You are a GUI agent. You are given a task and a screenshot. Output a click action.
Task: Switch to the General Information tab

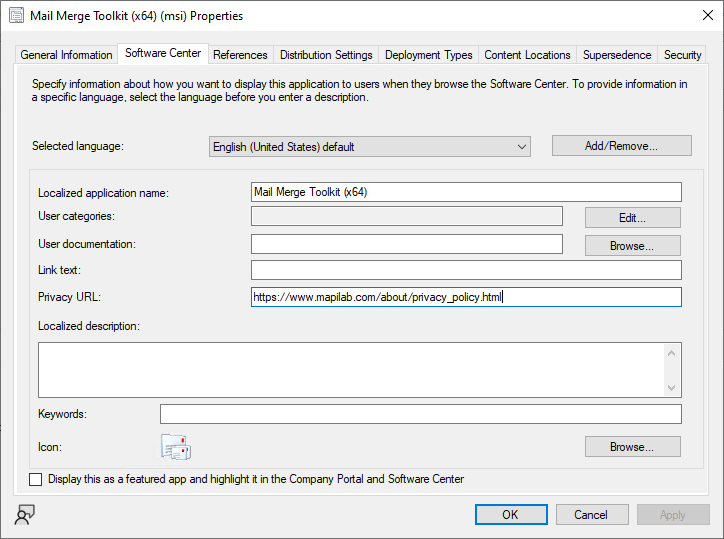point(66,55)
